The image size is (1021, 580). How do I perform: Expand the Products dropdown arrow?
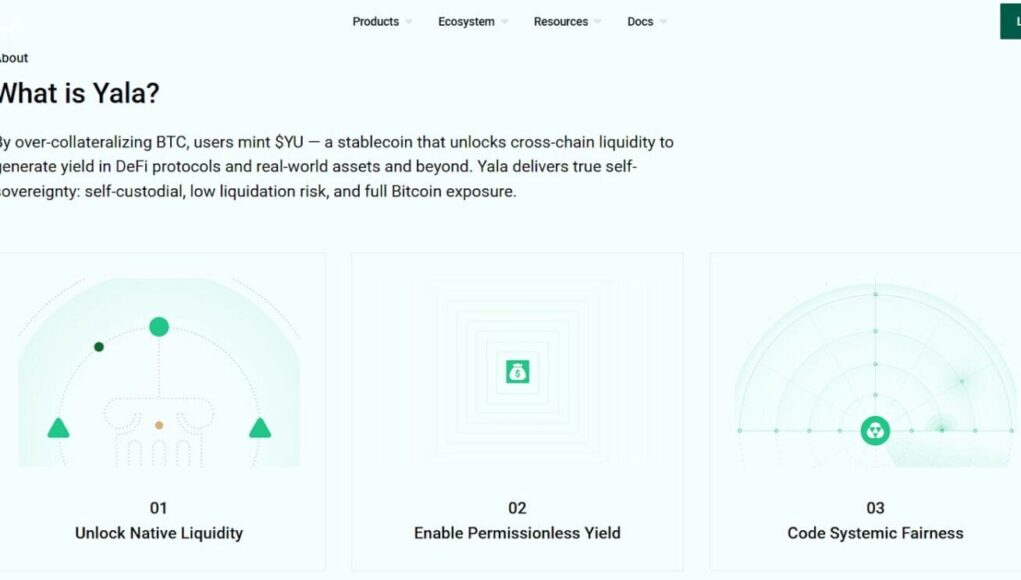(x=408, y=22)
